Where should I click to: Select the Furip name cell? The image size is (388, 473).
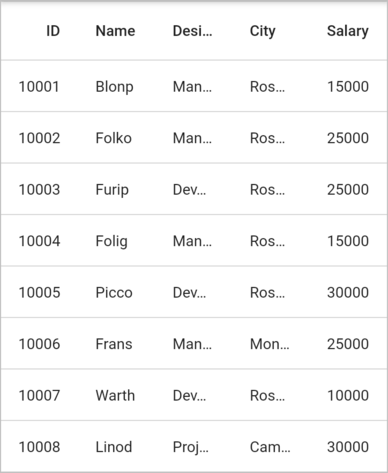pos(112,189)
